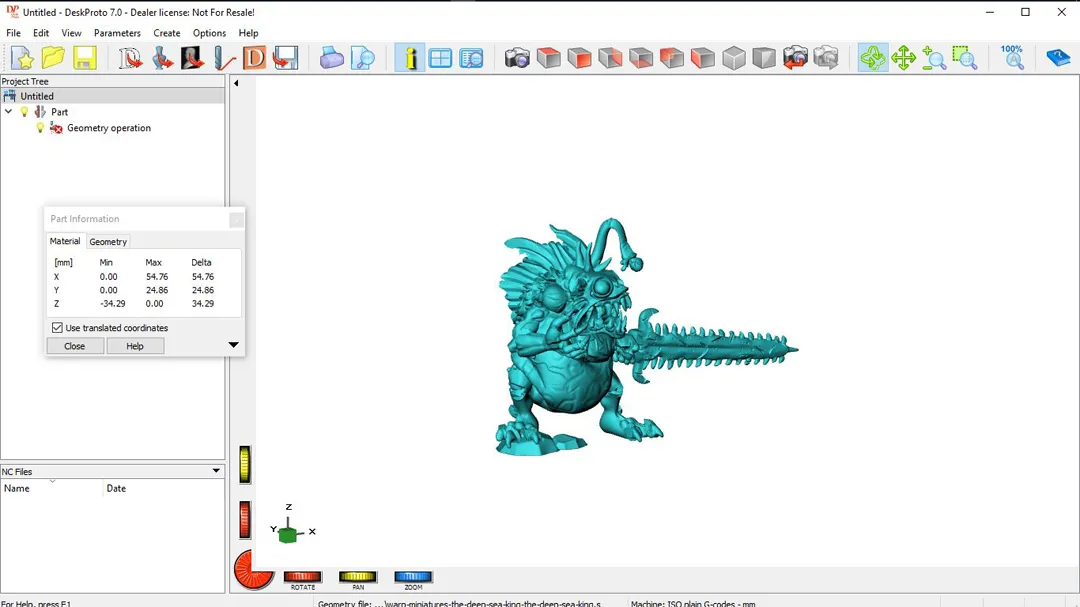Click the blue ZOOM thumbwheel
The height and width of the screenshot is (607, 1080).
pyautogui.click(x=413, y=577)
